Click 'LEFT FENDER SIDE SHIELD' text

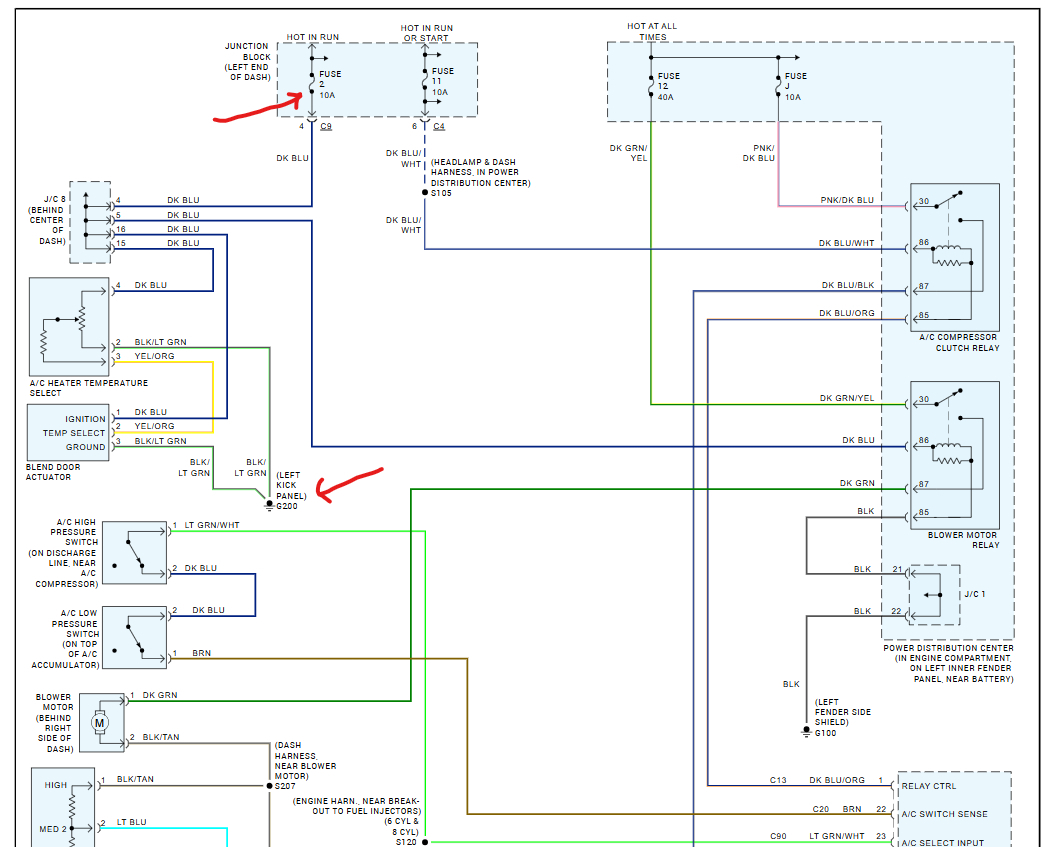(x=843, y=711)
